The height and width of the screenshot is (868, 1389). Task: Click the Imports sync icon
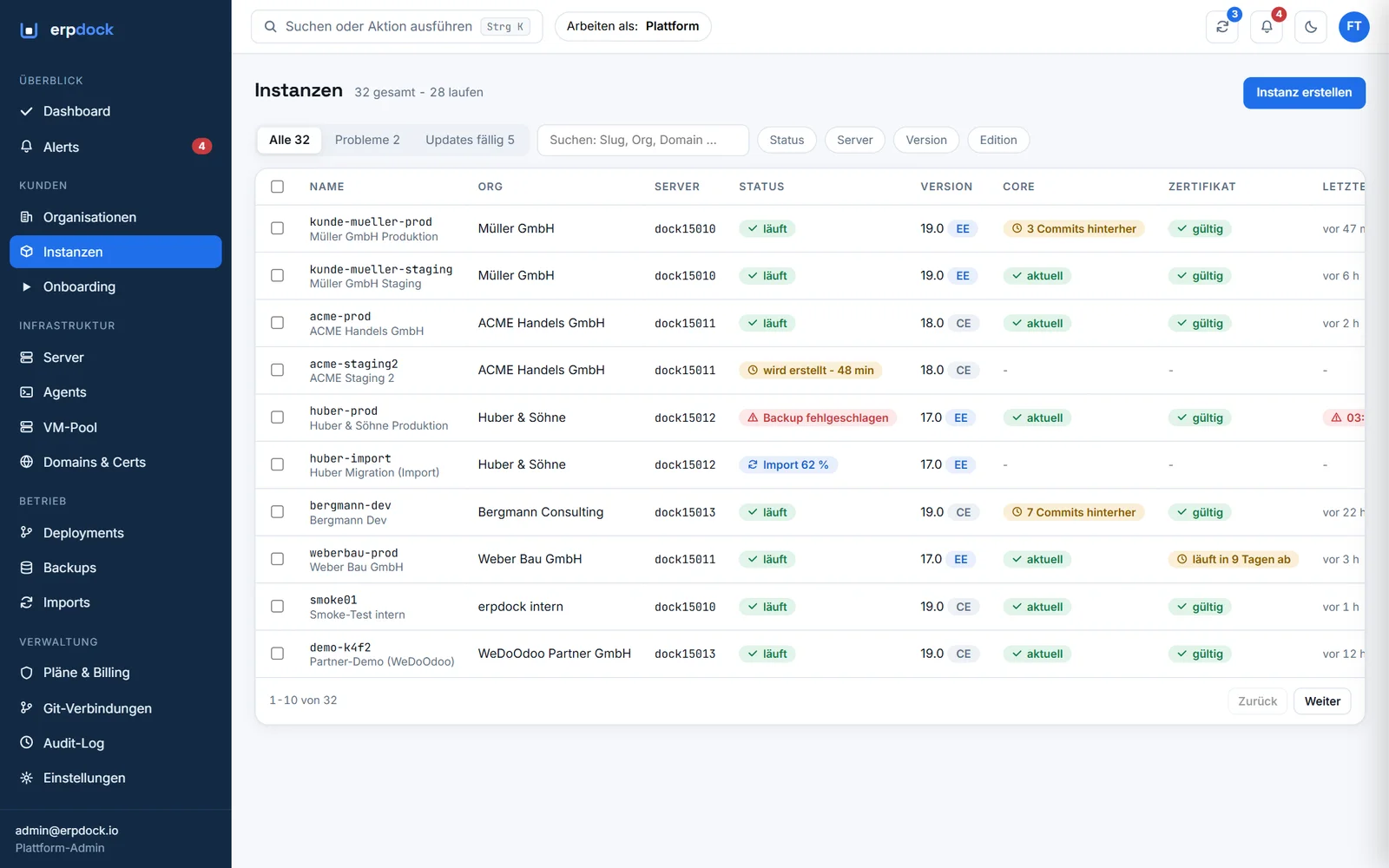pyautogui.click(x=27, y=602)
